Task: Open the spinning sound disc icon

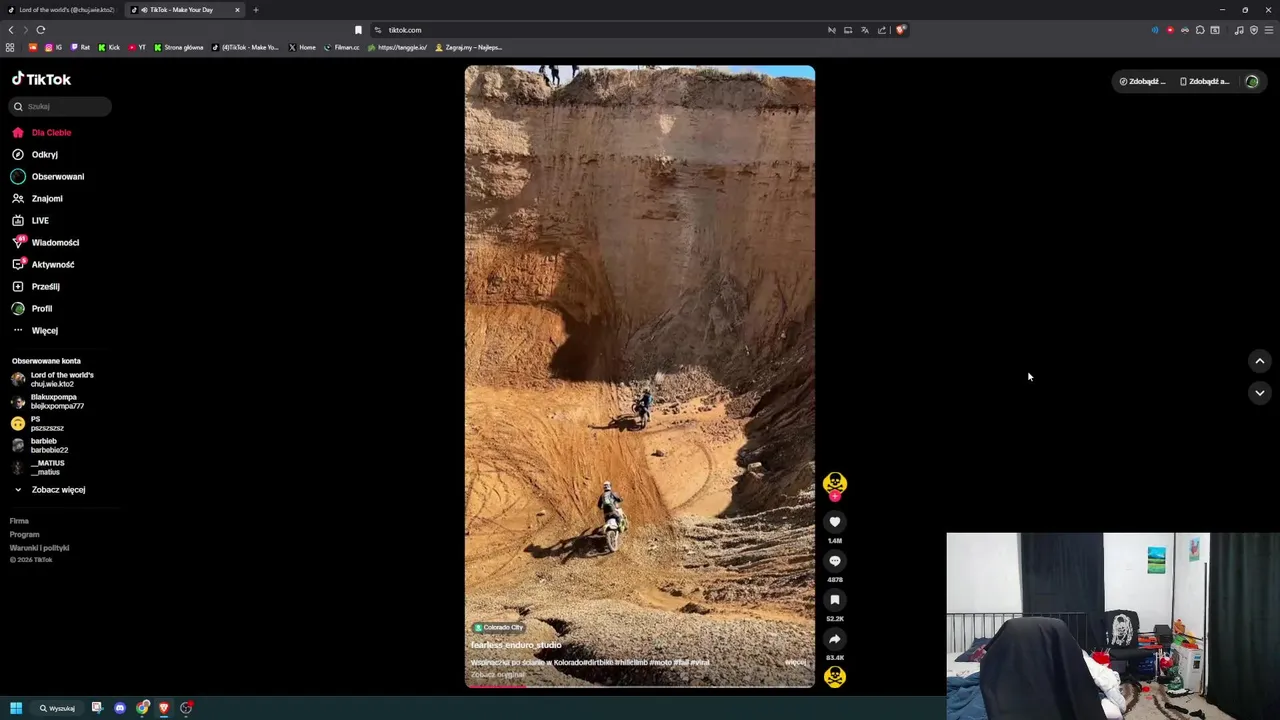Action: click(835, 677)
